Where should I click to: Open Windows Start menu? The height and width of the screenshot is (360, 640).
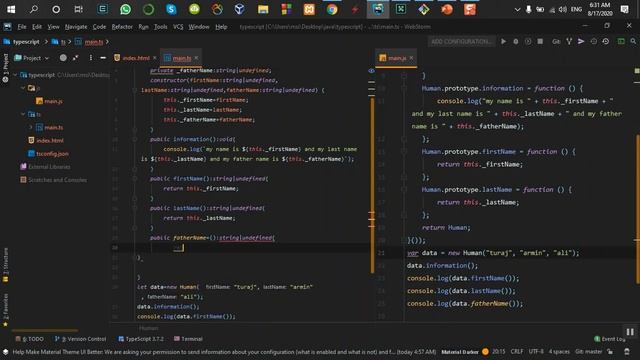tap(11, 9)
